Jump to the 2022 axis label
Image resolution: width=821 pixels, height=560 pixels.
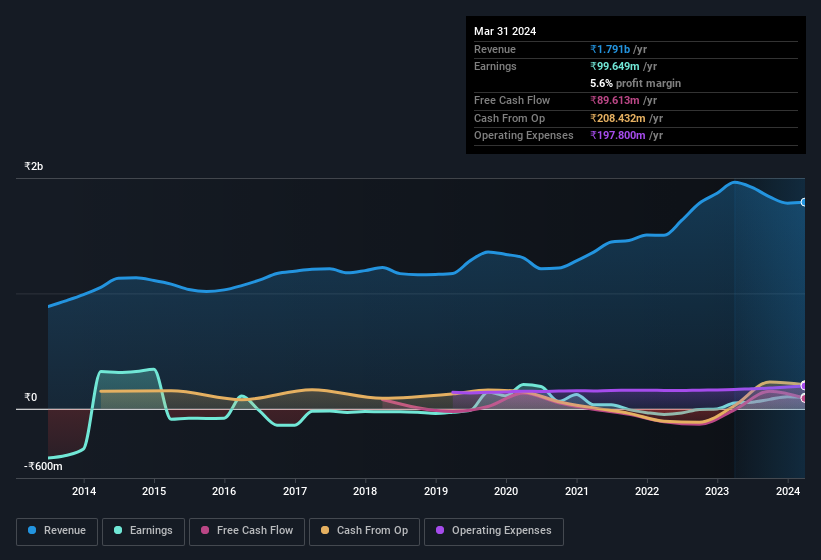tap(647, 491)
